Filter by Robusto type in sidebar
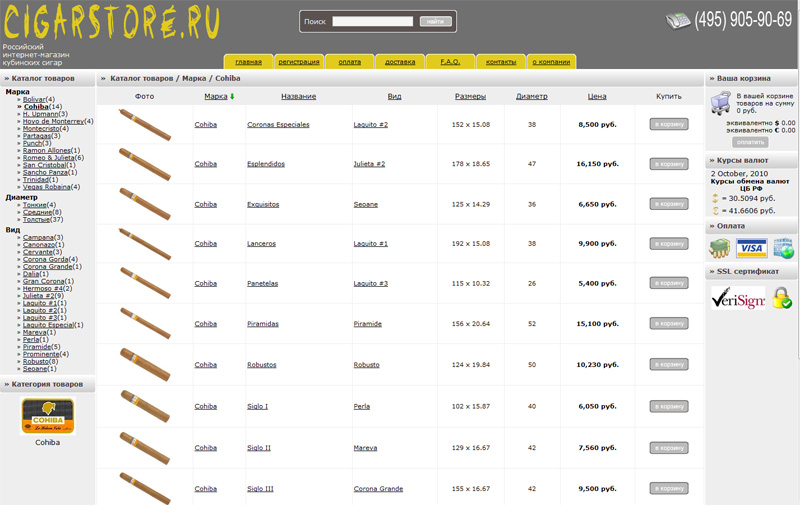Screen dimensions: 800x505 point(36,361)
